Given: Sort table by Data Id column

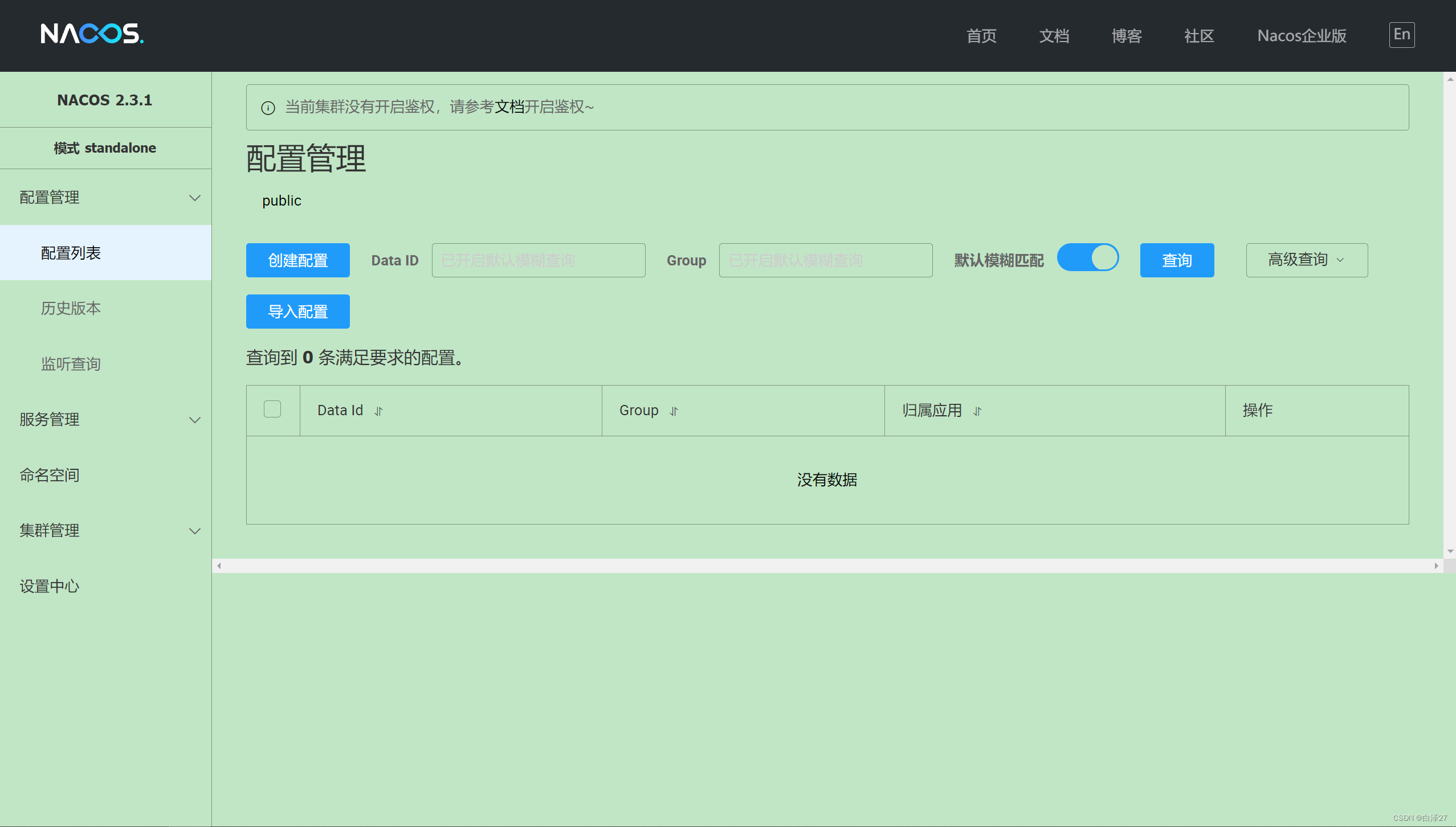Looking at the screenshot, I should pos(379,411).
